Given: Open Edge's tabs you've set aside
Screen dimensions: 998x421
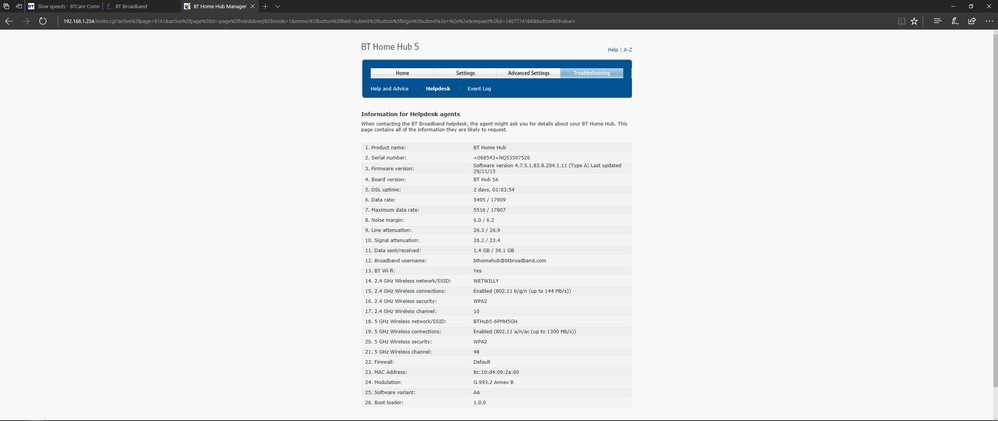Looking at the screenshot, I should [6, 6].
